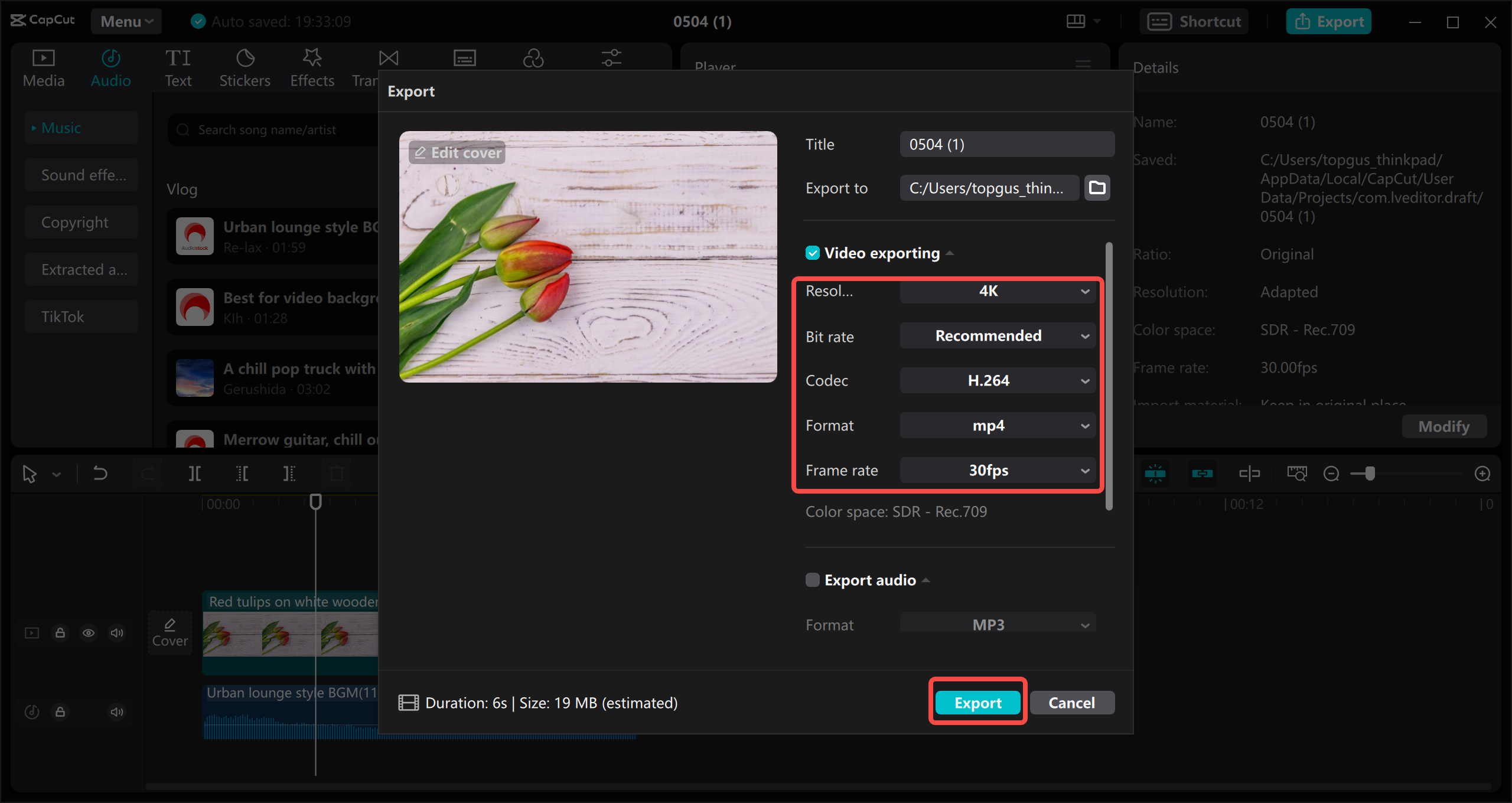The height and width of the screenshot is (803, 1512).
Task: Click the Cancel button
Action: point(1072,703)
